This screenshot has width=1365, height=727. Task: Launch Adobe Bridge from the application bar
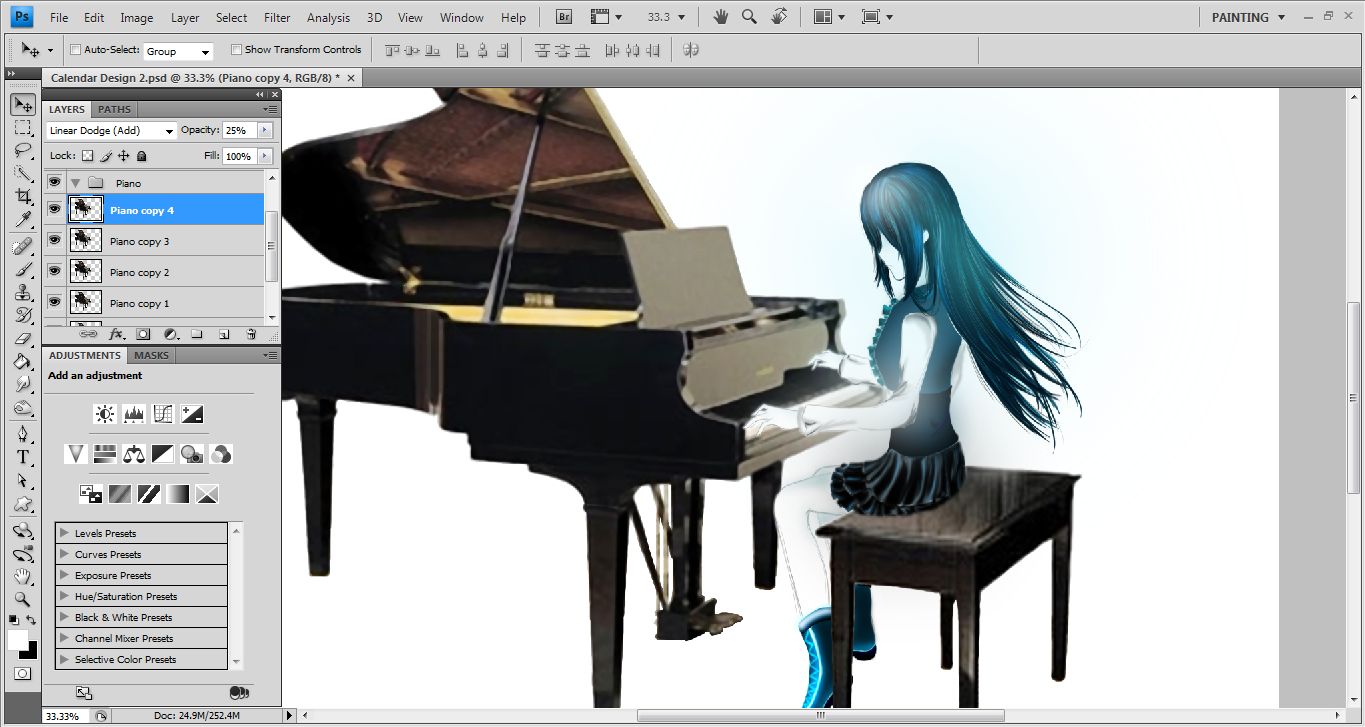pyautogui.click(x=564, y=17)
